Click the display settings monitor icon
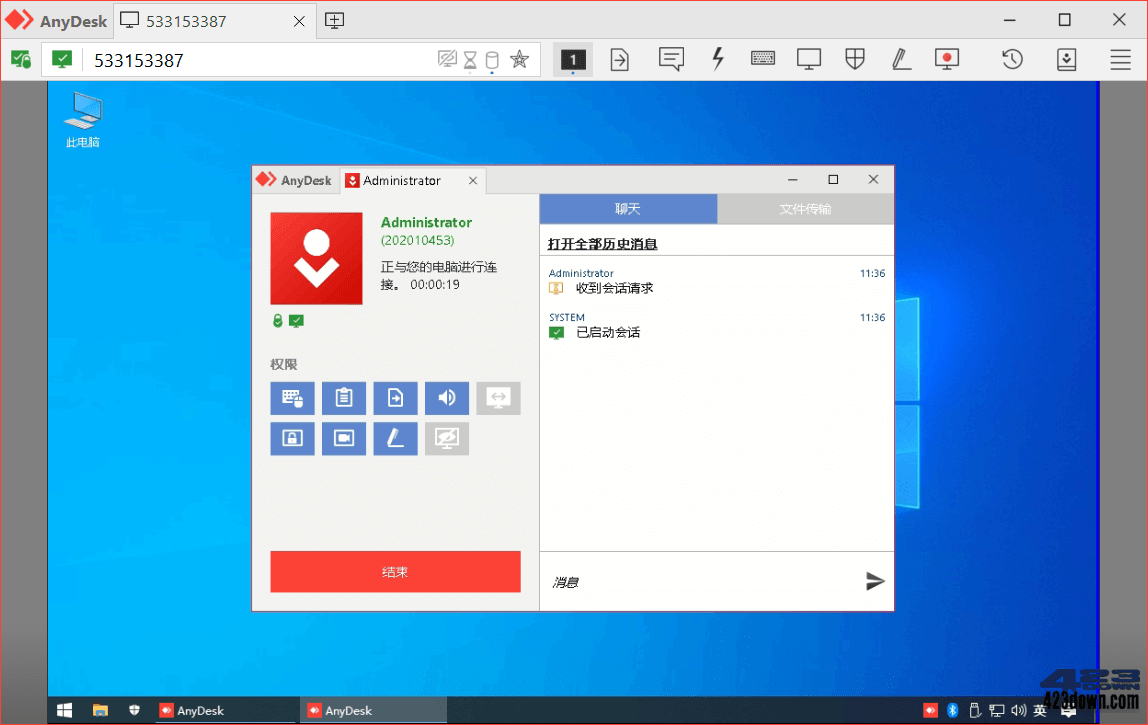The height and width of the screenshot is (725, 1148). 808,59
